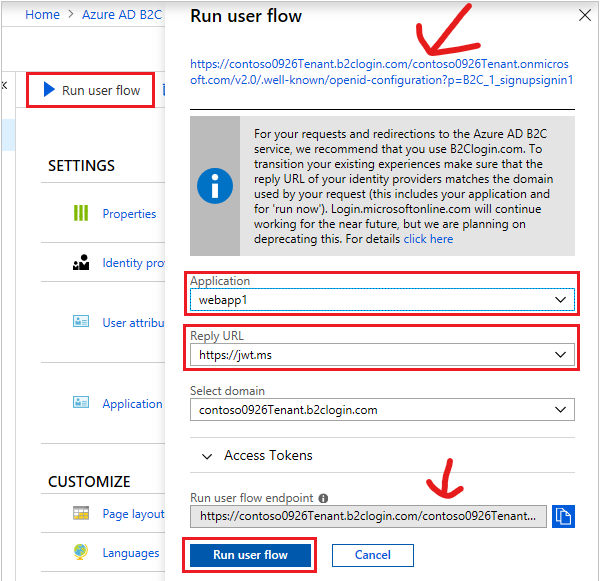Go to Azure AD B2C breadcrumb
This screenshot has width=601, height=581.
(122, 15)
